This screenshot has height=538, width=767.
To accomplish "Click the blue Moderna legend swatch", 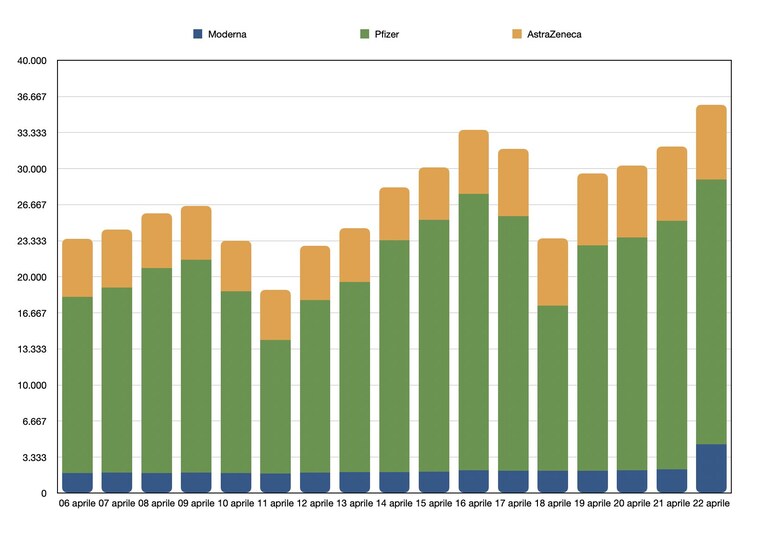I will 198,34.
